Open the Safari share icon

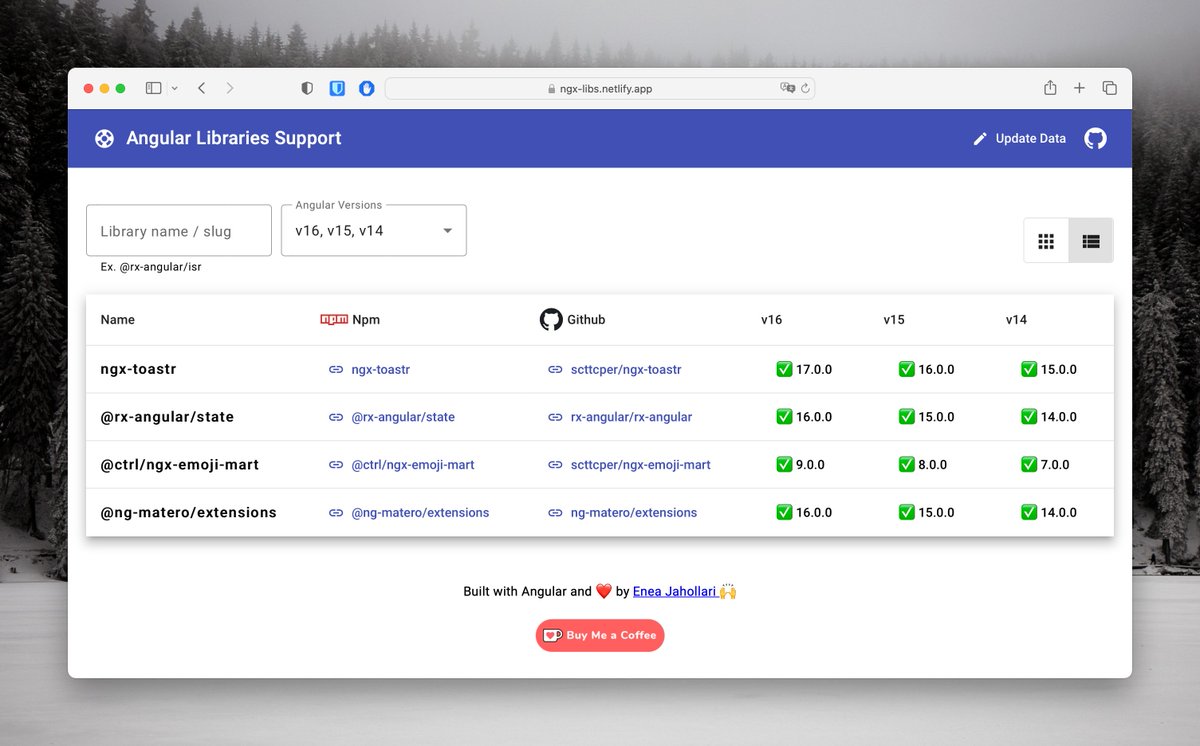1050,88
